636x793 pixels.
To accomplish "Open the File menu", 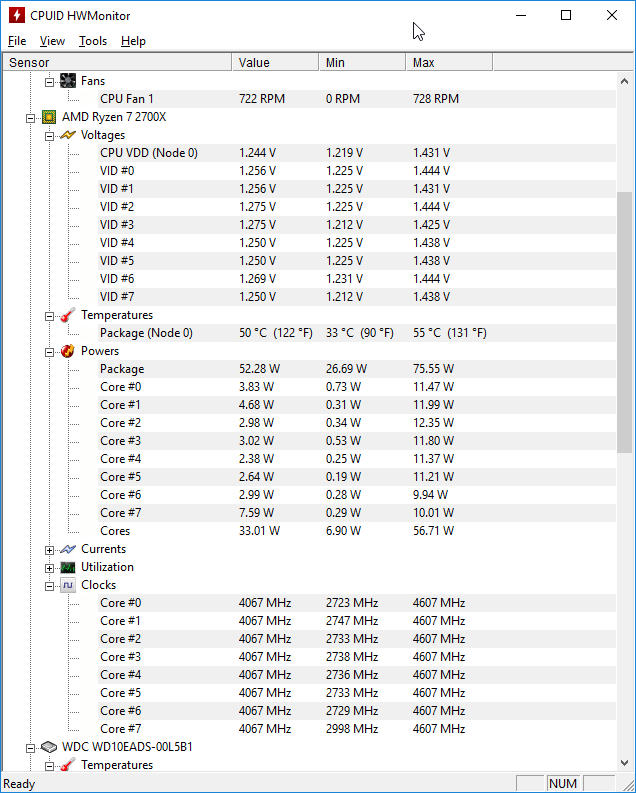I will coord(17,41).
